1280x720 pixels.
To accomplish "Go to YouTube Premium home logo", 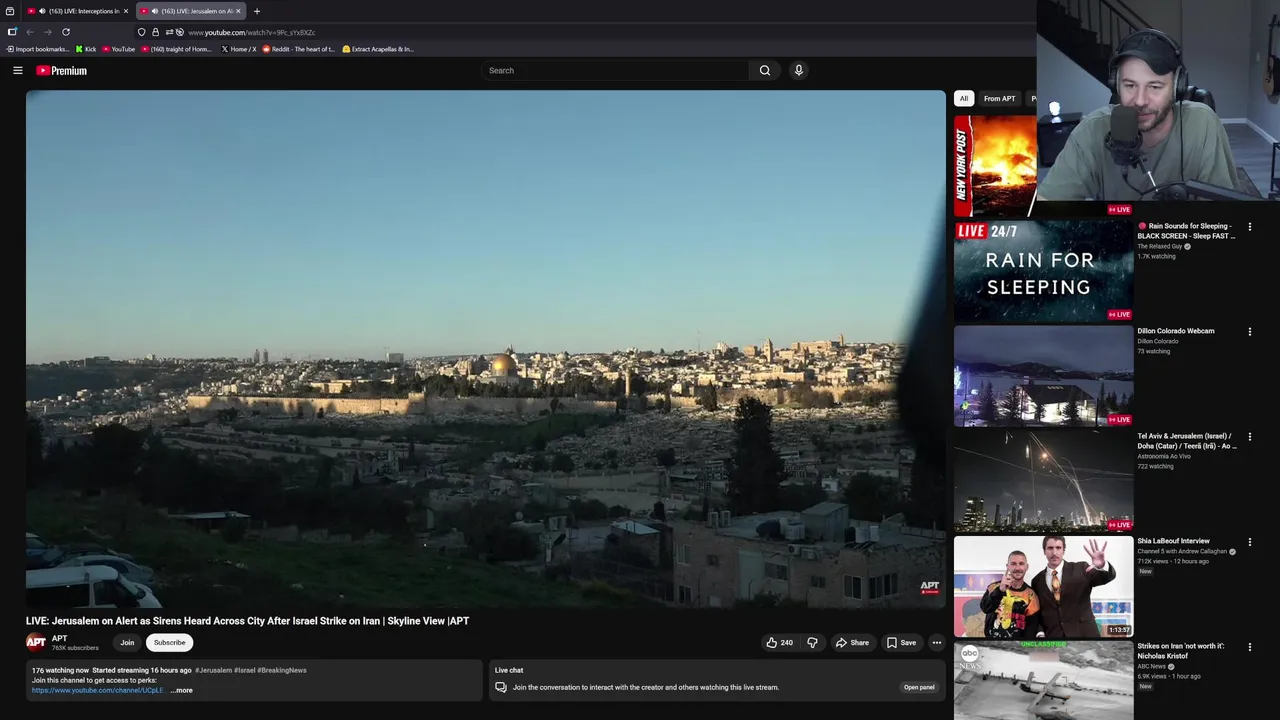I will [x=61, y=70].
